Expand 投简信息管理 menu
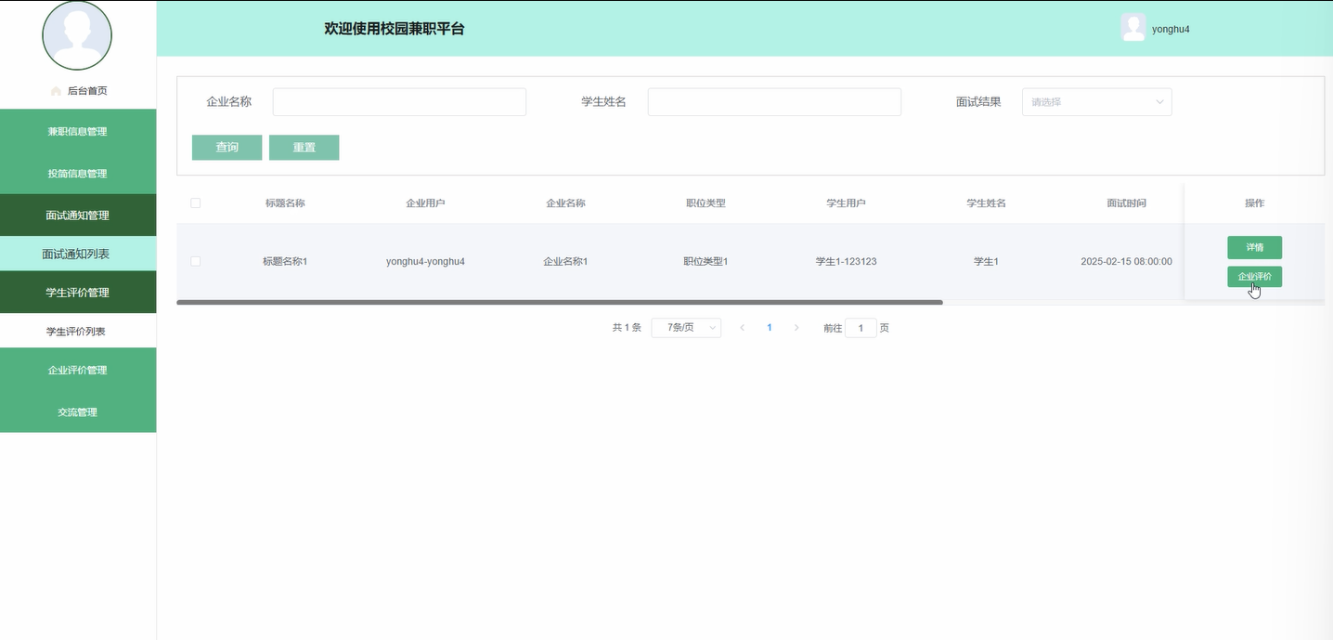This screenshot has height=640, width=1333. click(78, 173)
